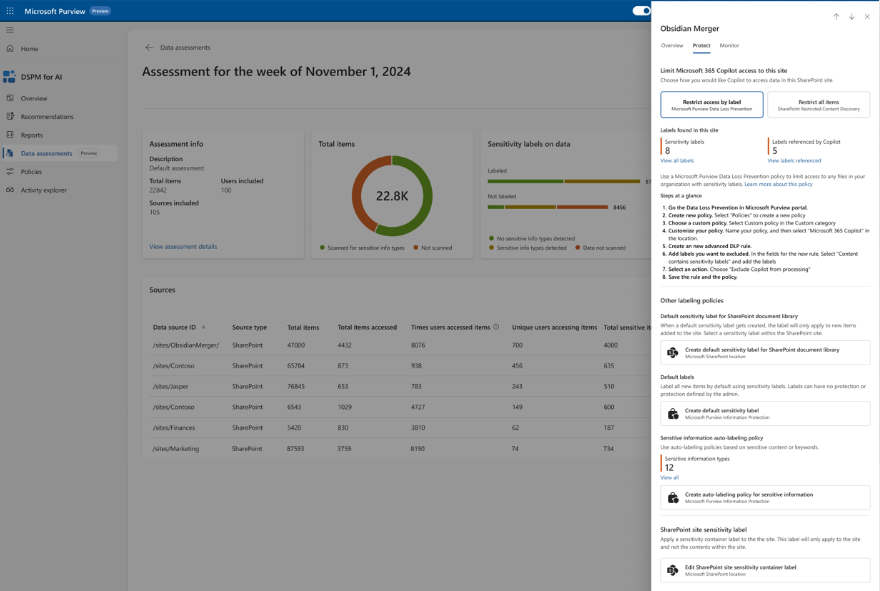
Task: Click the DSPM for AI icon
Action: (x=10, y=77)
